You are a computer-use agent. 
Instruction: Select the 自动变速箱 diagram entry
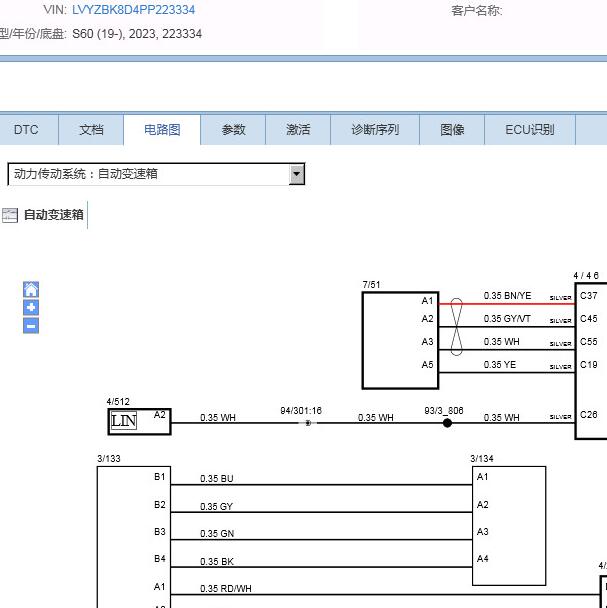54,215
